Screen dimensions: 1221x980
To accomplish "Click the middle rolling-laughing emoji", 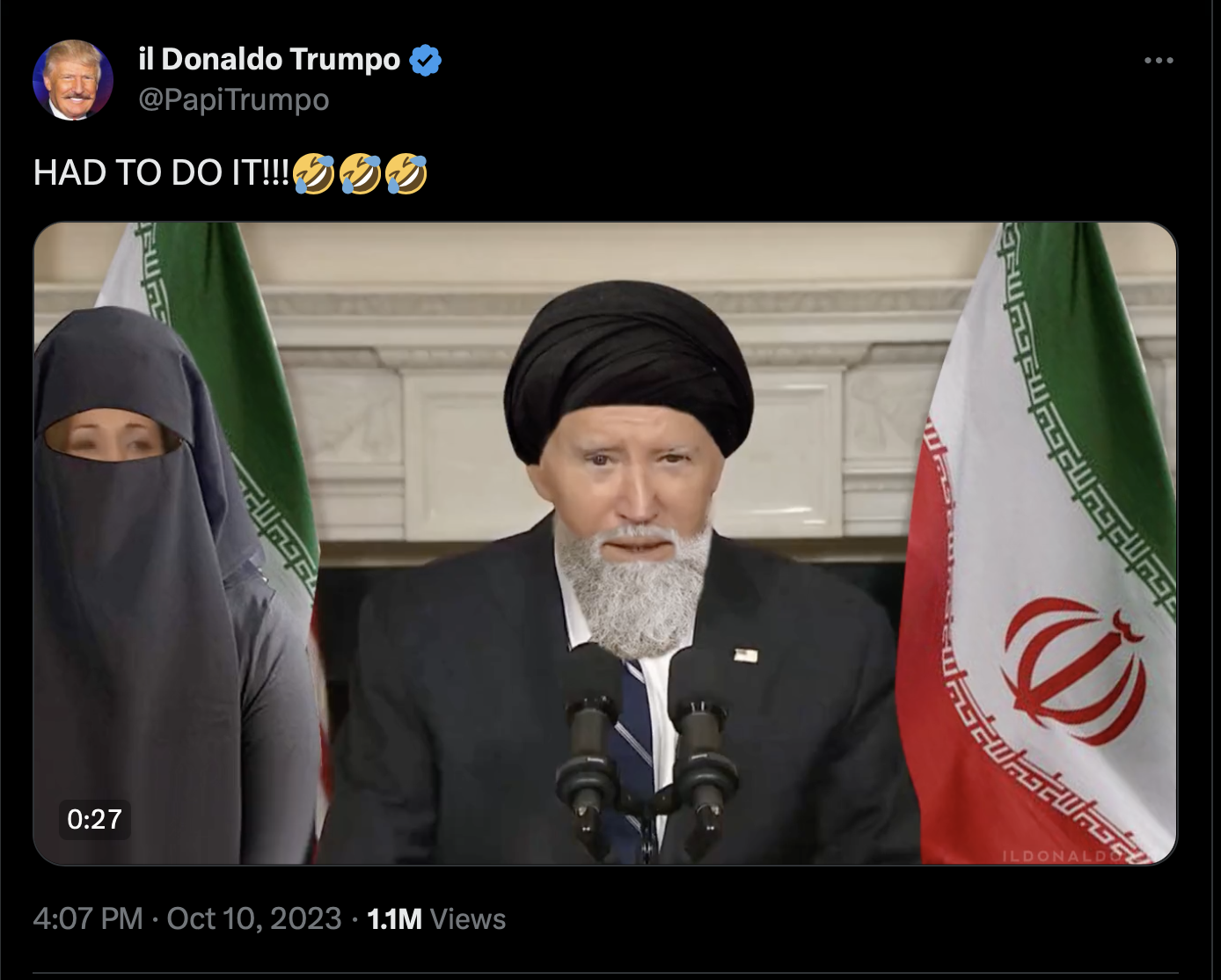I will point(360,172).
